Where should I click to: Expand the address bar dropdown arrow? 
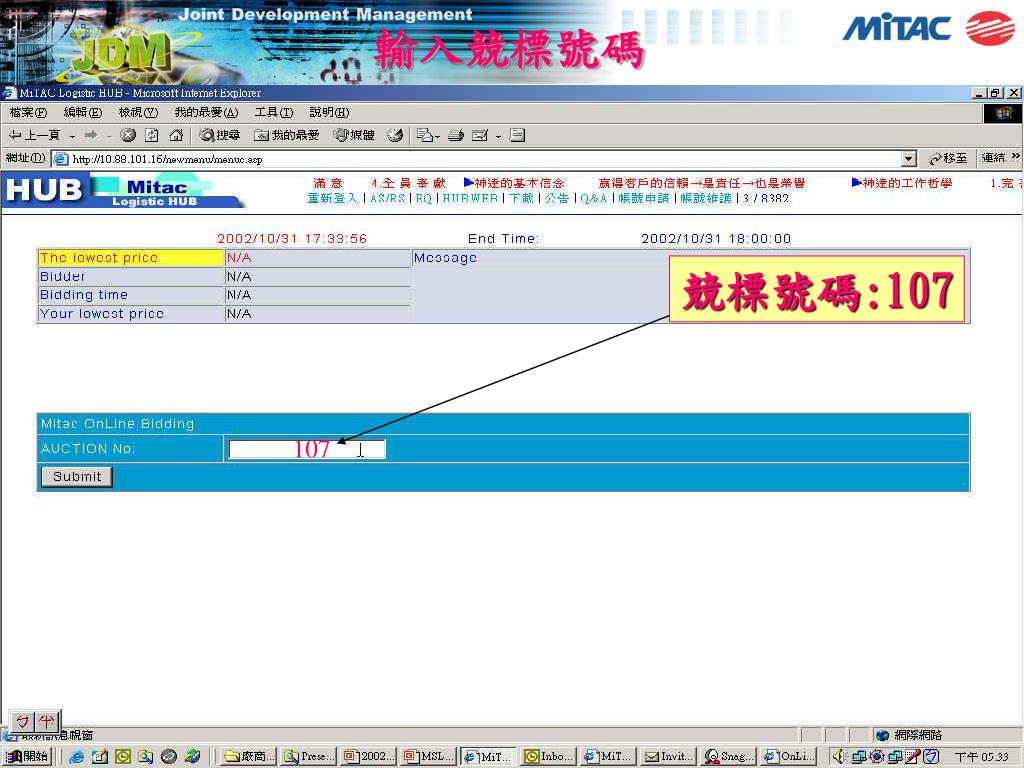908,159
